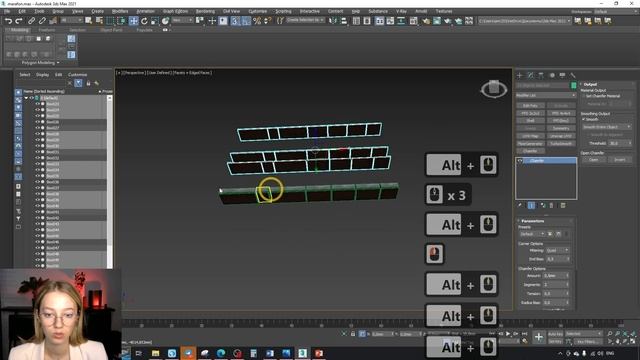Click the Align tool icon
This screenshot has height=360, width=640.
343,21
